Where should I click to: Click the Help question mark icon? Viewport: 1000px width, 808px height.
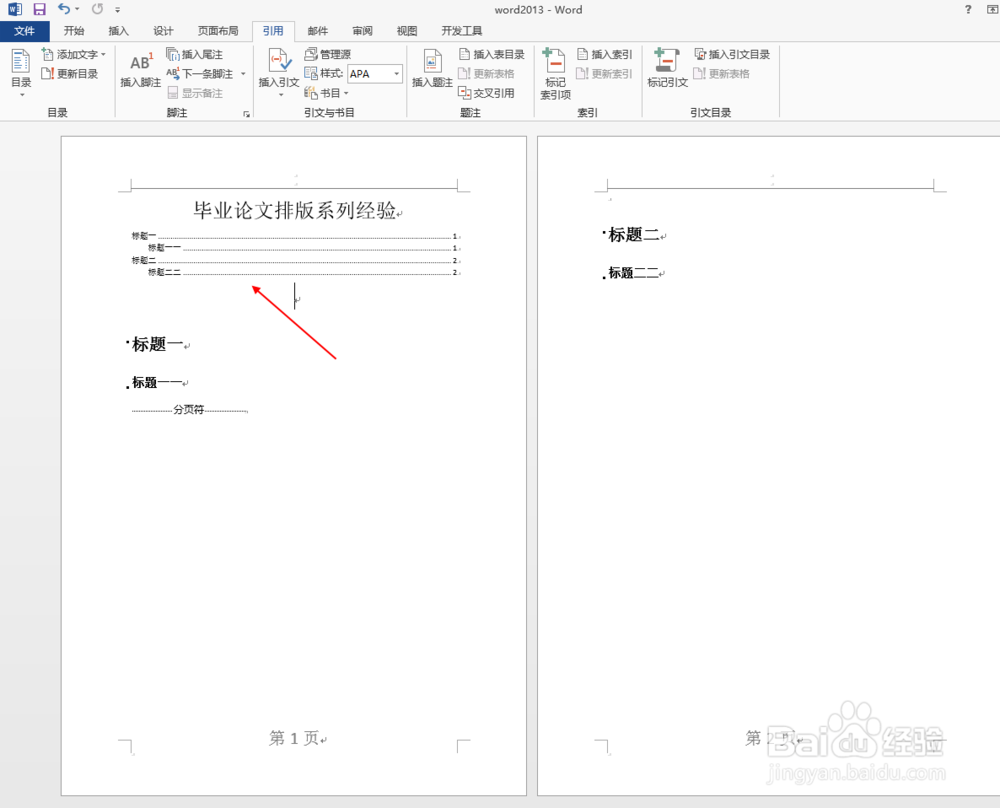pos(967,9)
